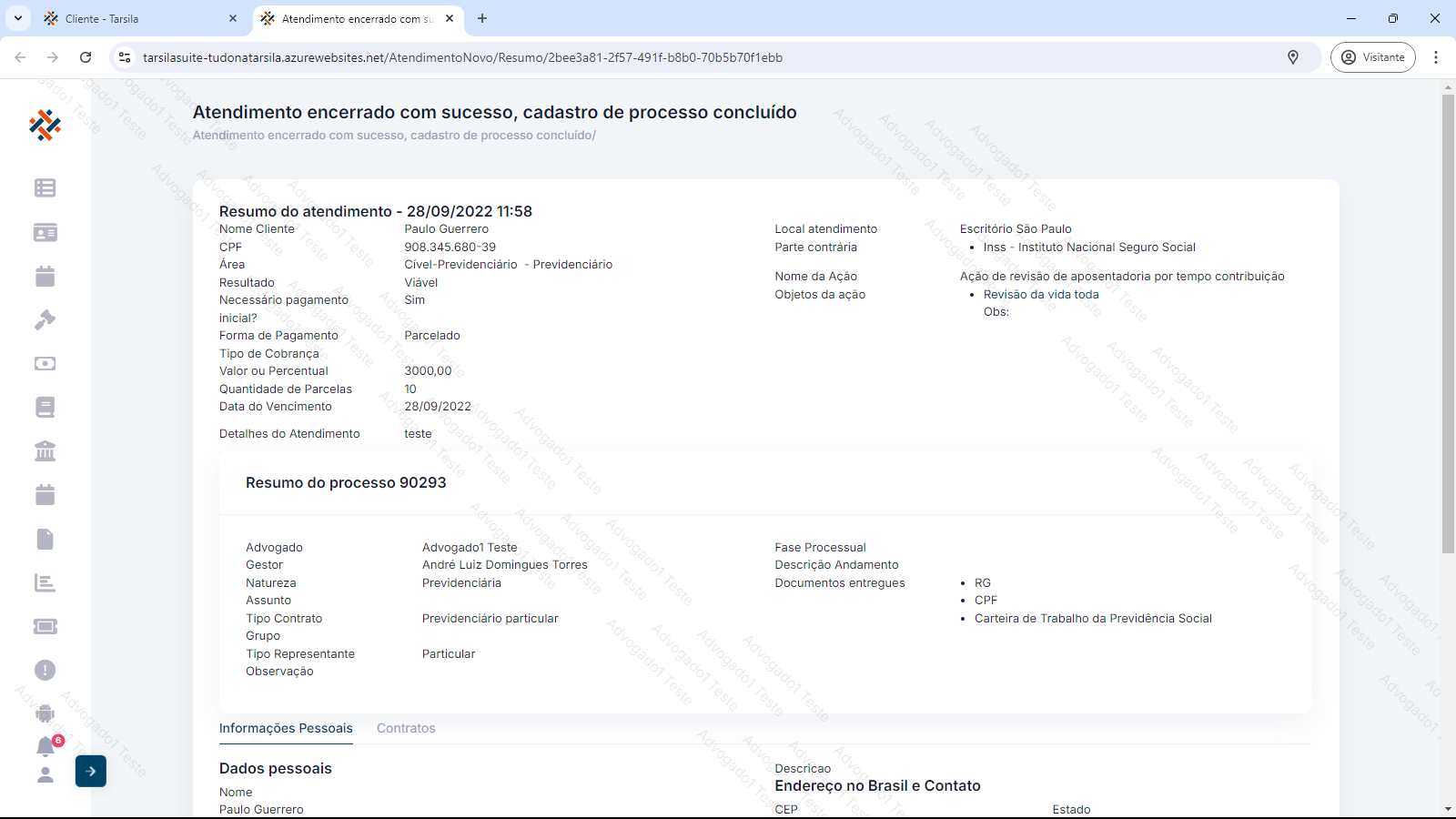Click the ID card icon in the sidebar
This screenshot has width=1456, height=819.
[45, 233]
